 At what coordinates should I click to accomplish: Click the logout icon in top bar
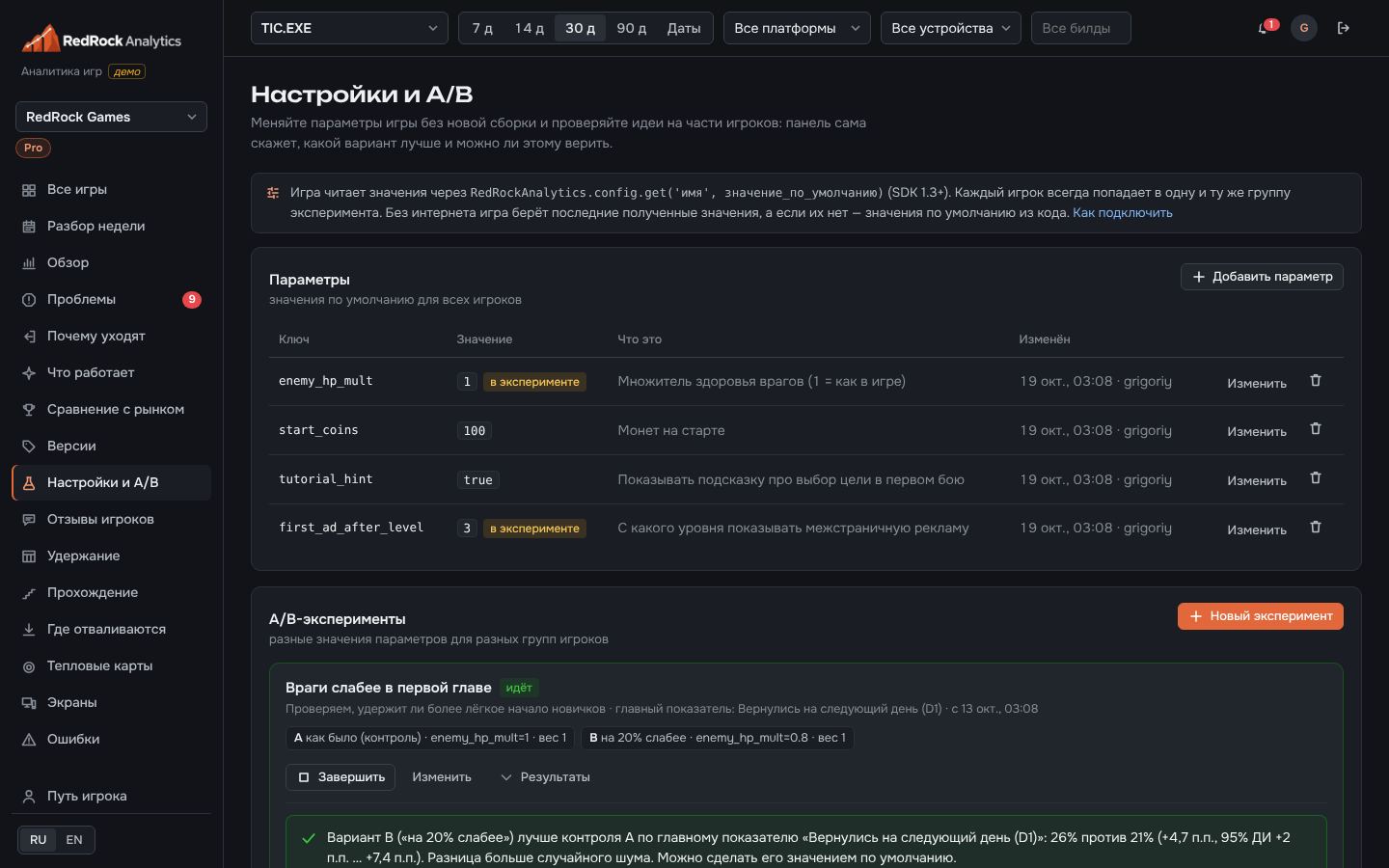coord(1344,28)
